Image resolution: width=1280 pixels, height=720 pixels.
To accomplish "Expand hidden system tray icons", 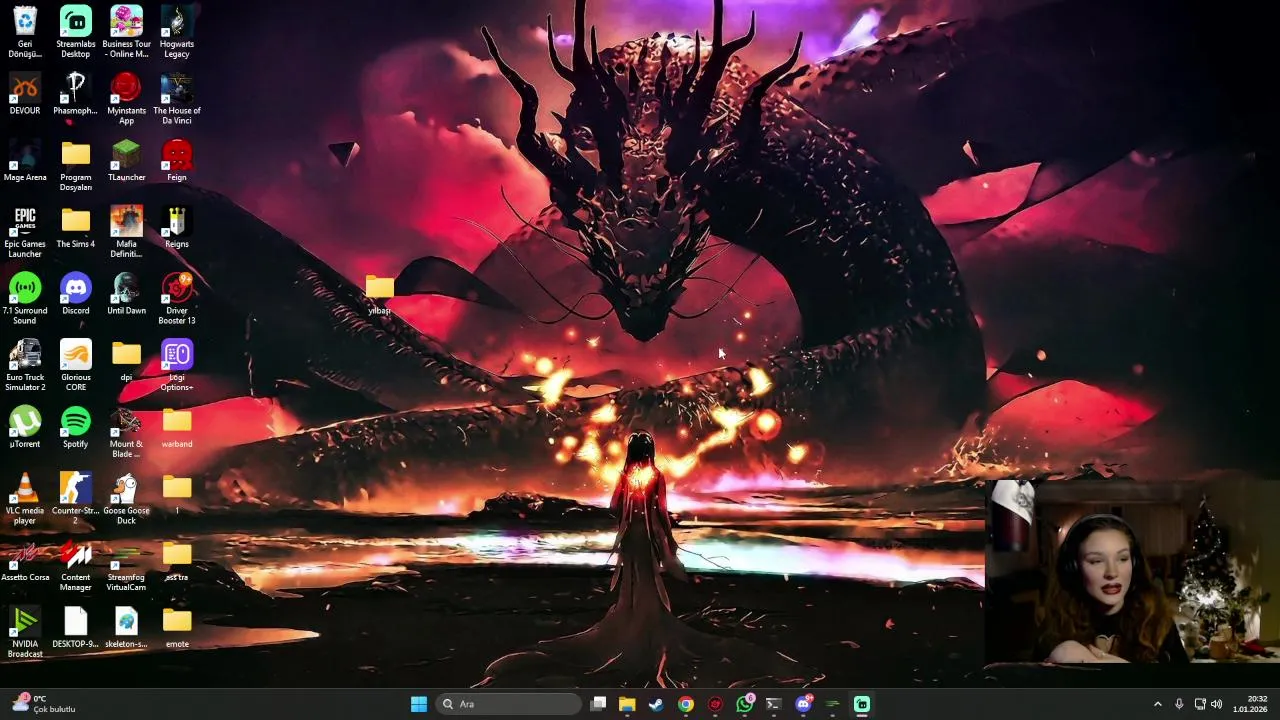I will click(1158, 704).
